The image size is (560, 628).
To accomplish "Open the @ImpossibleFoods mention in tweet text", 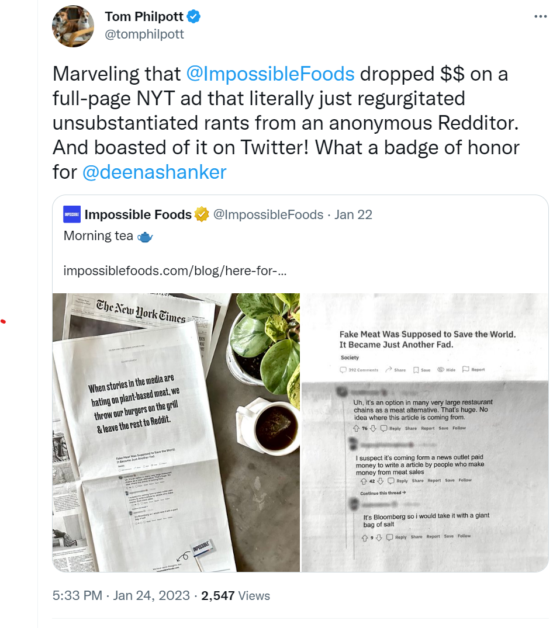I will point(270,74).
